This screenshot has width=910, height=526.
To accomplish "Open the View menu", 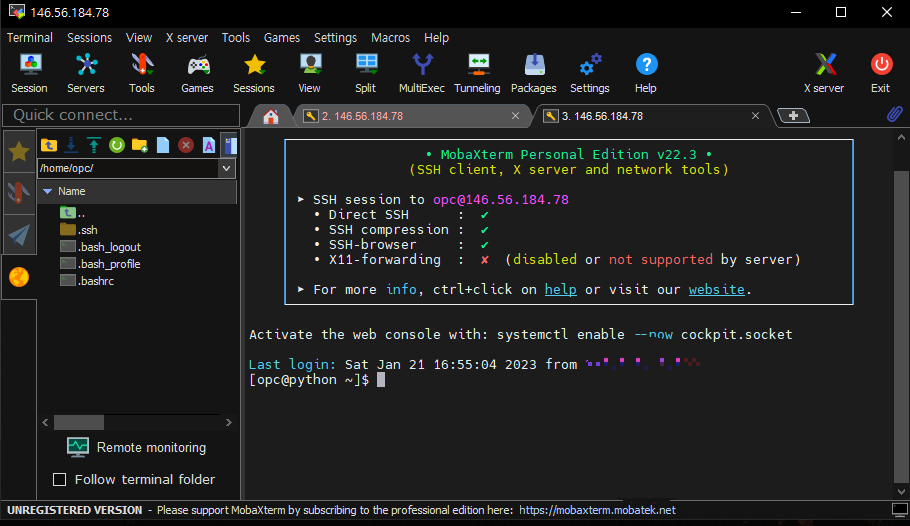I will point(139,38).
